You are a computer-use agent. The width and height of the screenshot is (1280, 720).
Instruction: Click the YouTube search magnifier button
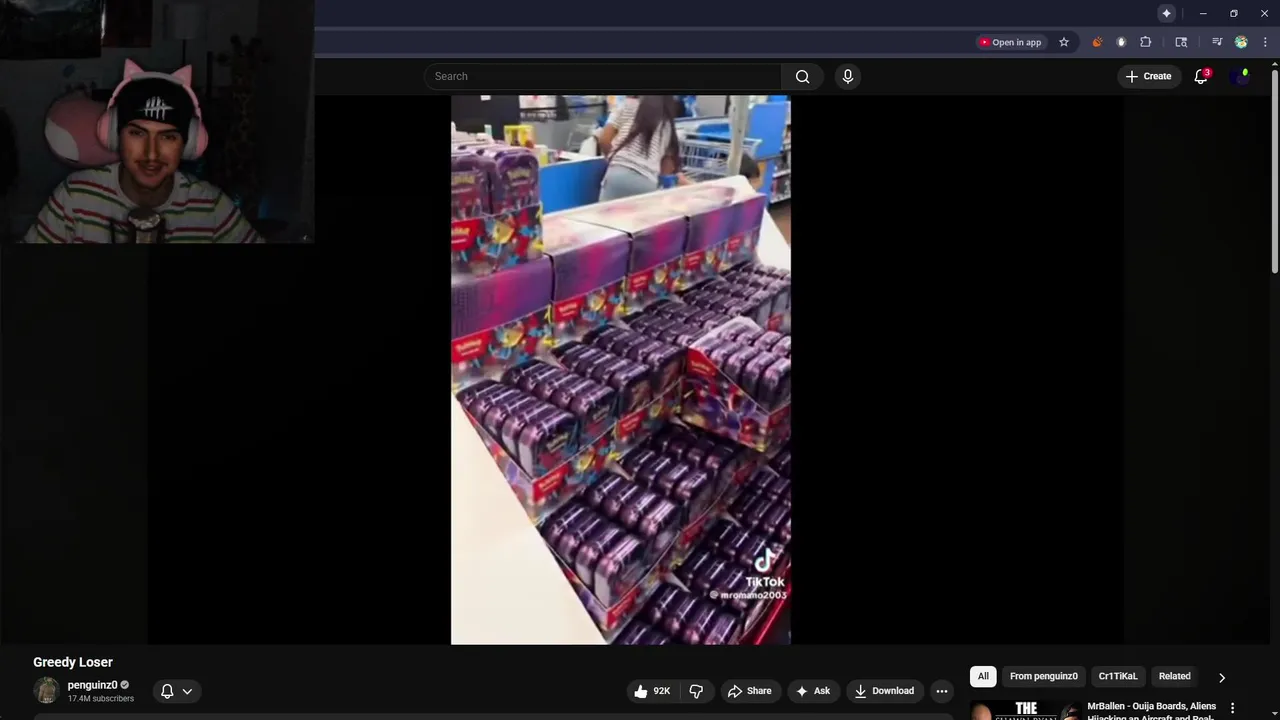click(x=802, y=77)
